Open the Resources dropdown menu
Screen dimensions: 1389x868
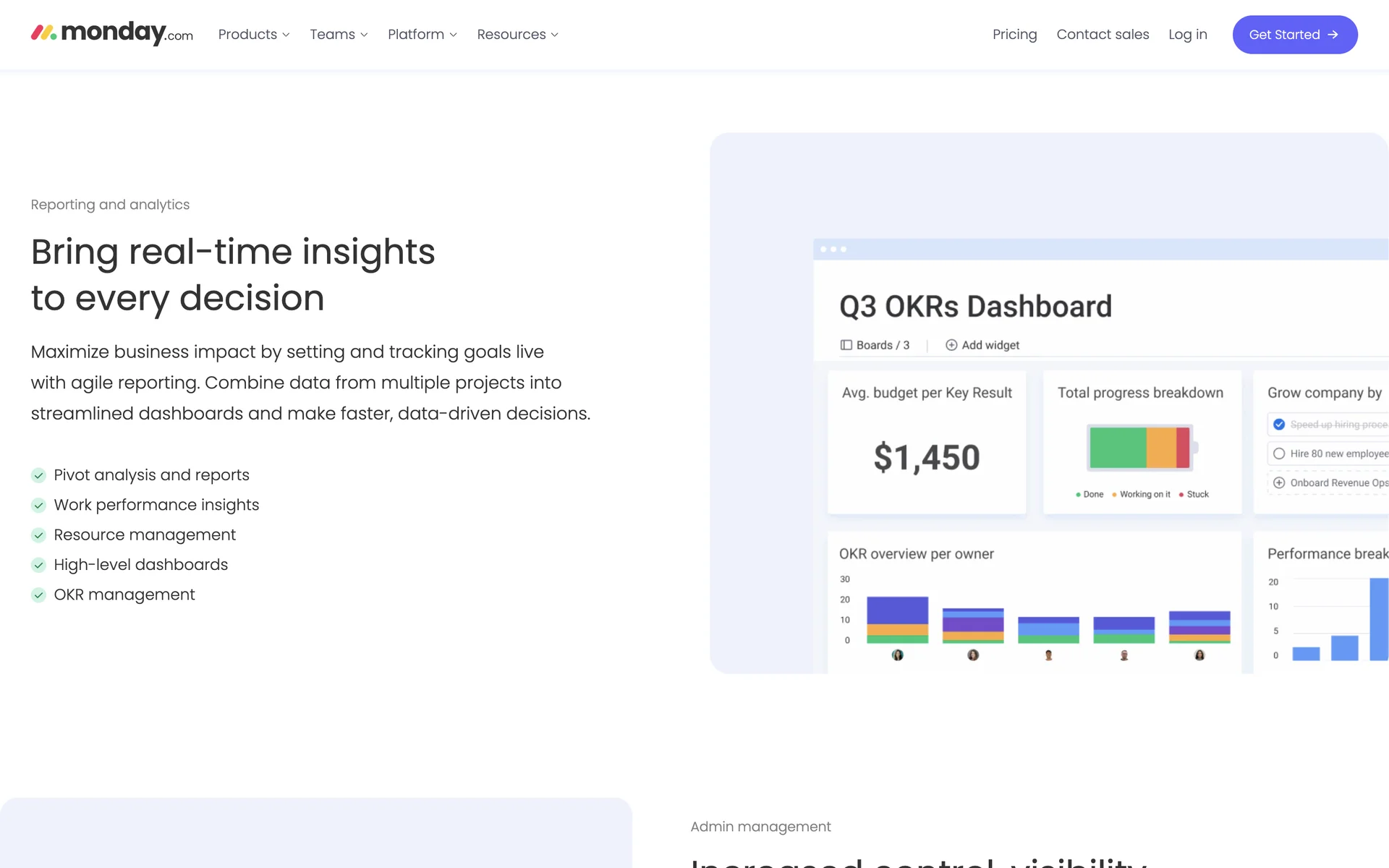517,35
